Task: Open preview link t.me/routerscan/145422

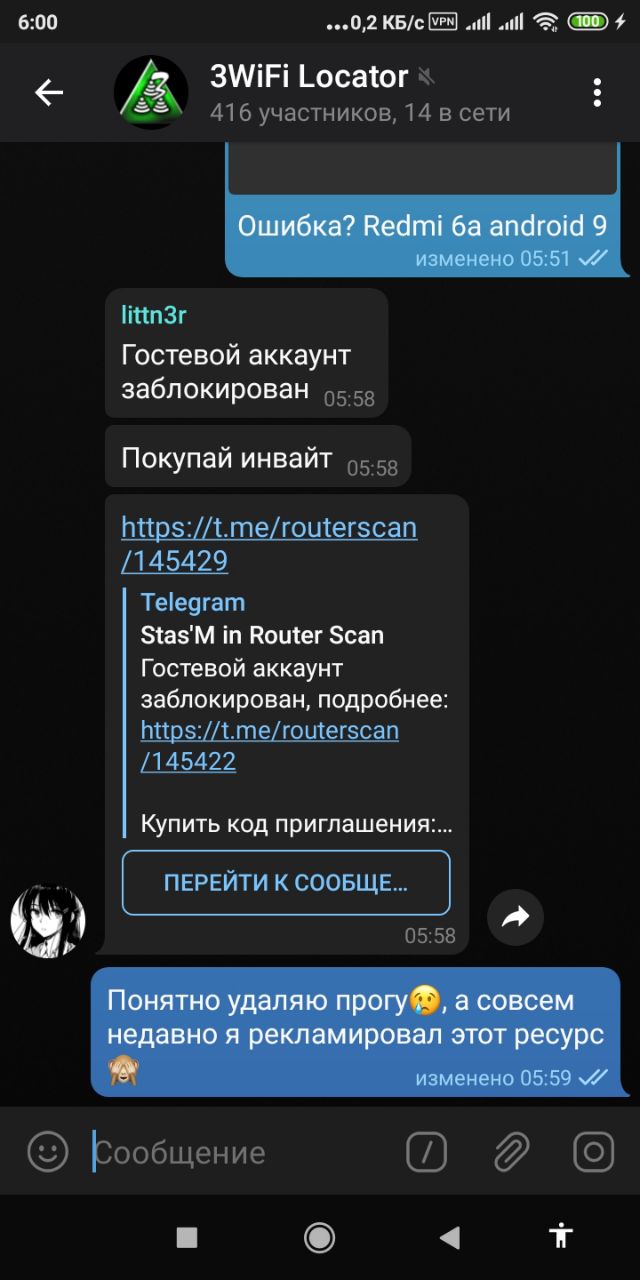Action: [270, 746]
